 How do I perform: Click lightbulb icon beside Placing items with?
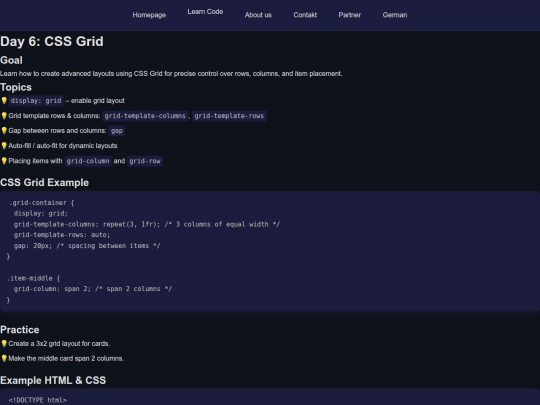[x=4, y=161]
